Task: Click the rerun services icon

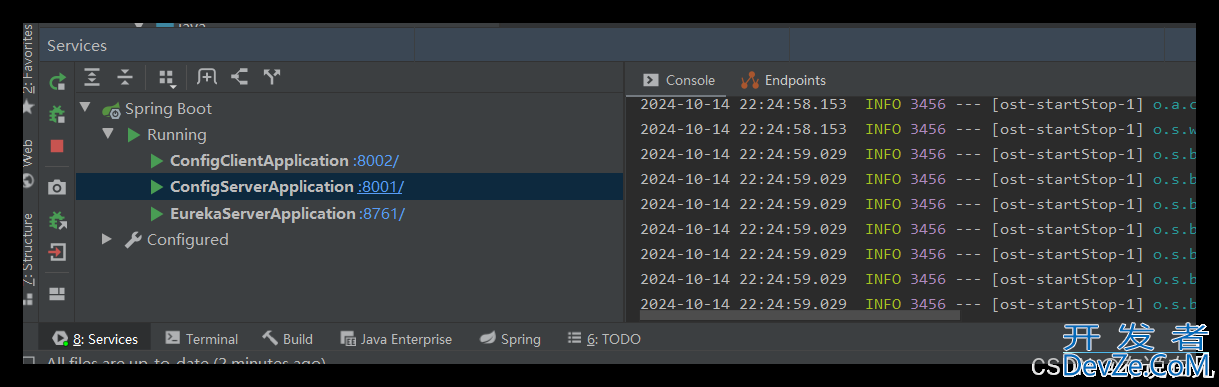Action: pyautogui.click(x=57, y=82)
